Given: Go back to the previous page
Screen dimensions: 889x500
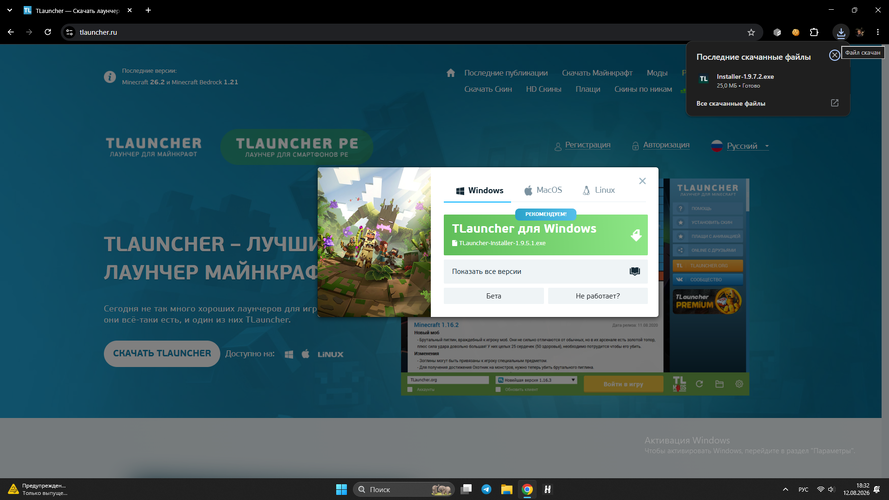Looking at the screenshot, I should (11, 32).
